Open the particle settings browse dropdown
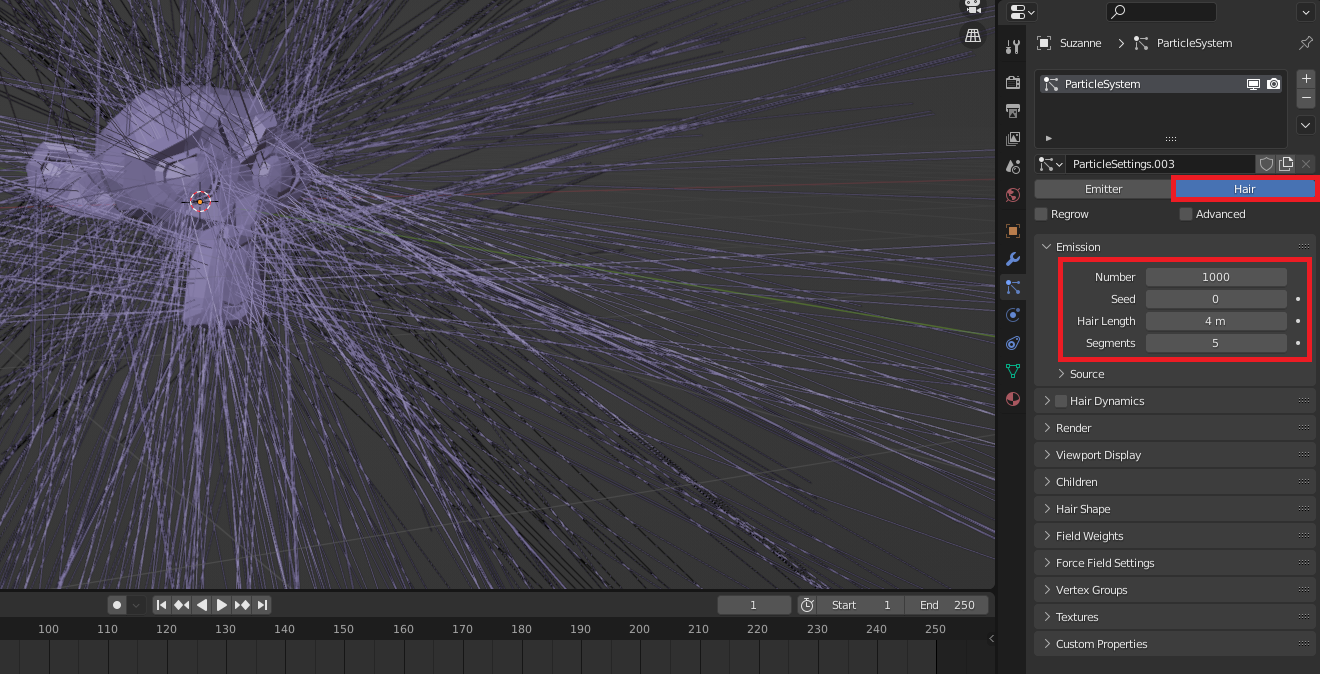The image size is (1320, 674). (1050, 164)
